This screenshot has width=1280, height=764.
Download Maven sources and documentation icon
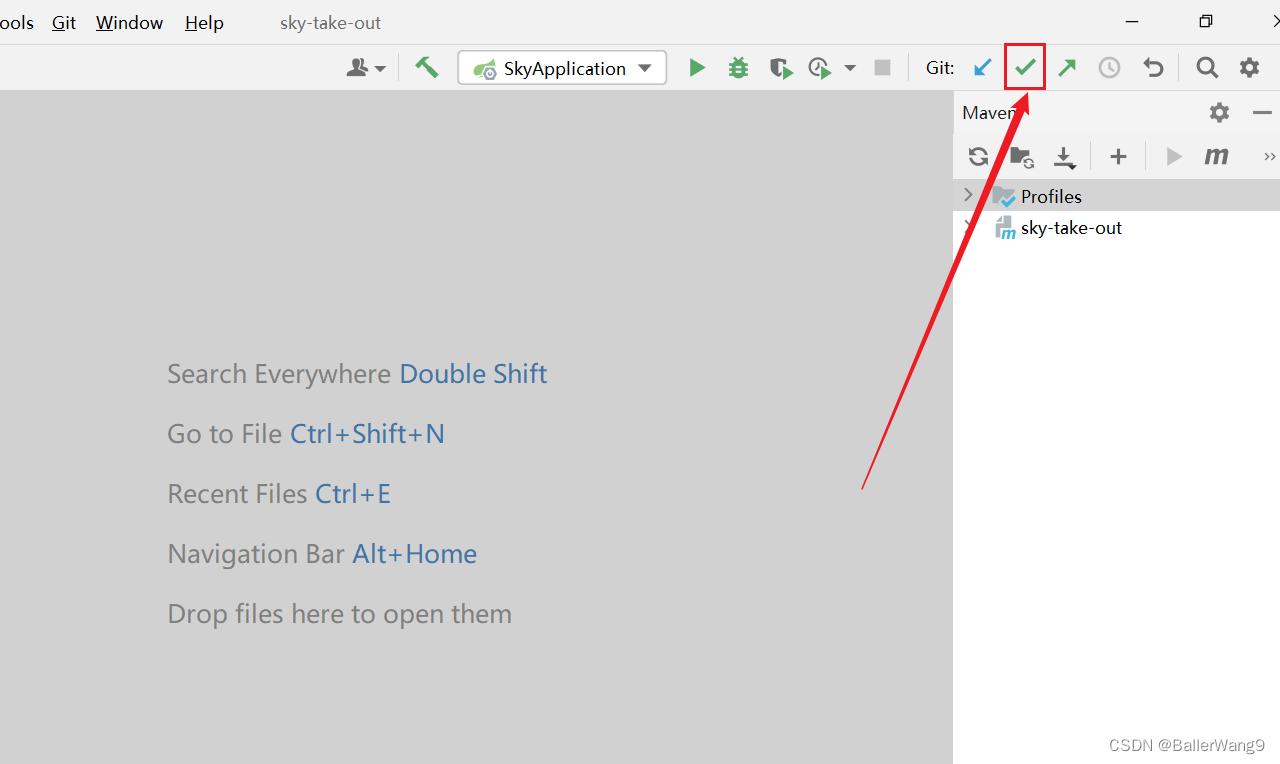(x=1065, y=157)
